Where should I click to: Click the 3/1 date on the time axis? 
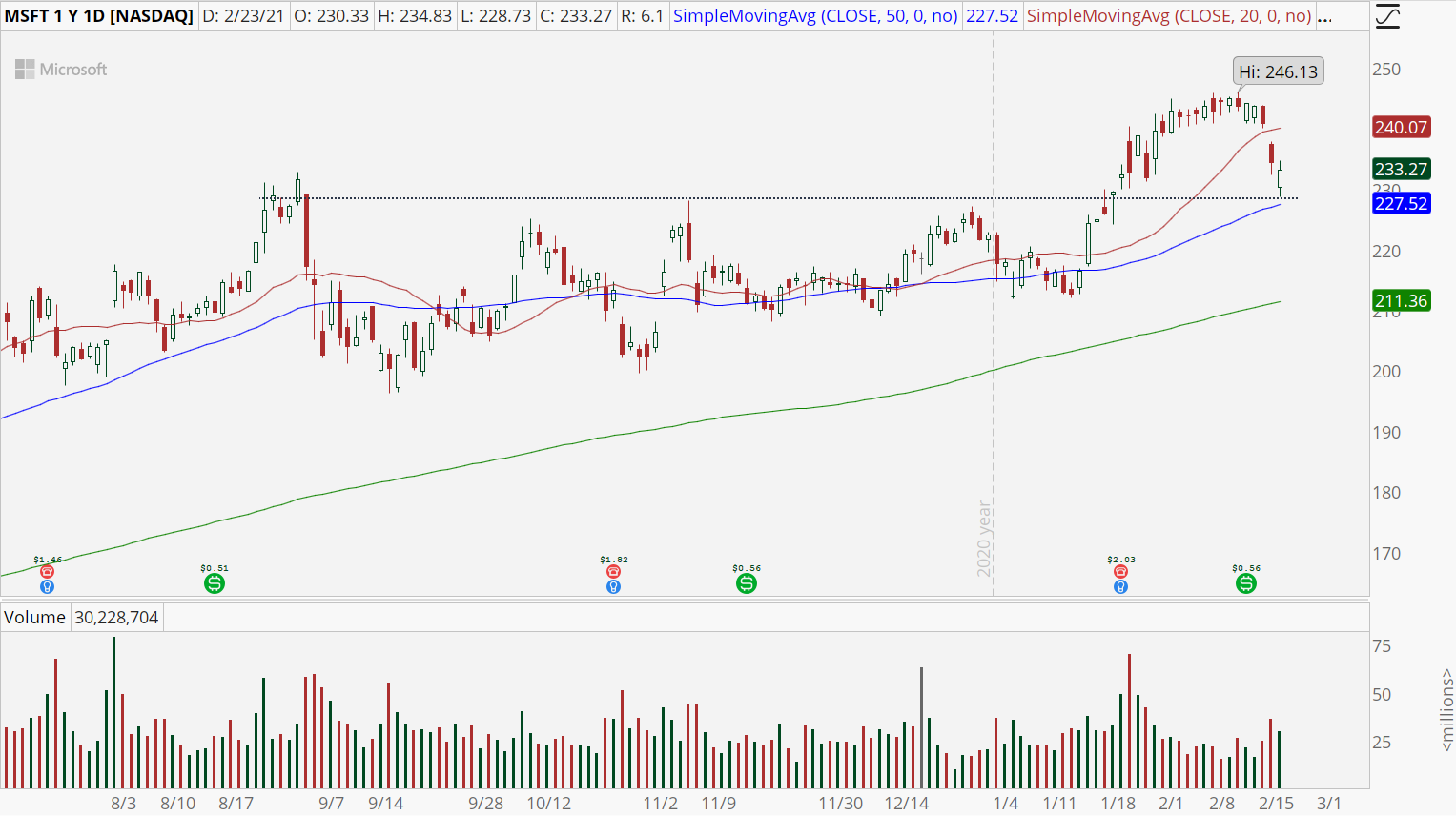[x=1329, y=803]
